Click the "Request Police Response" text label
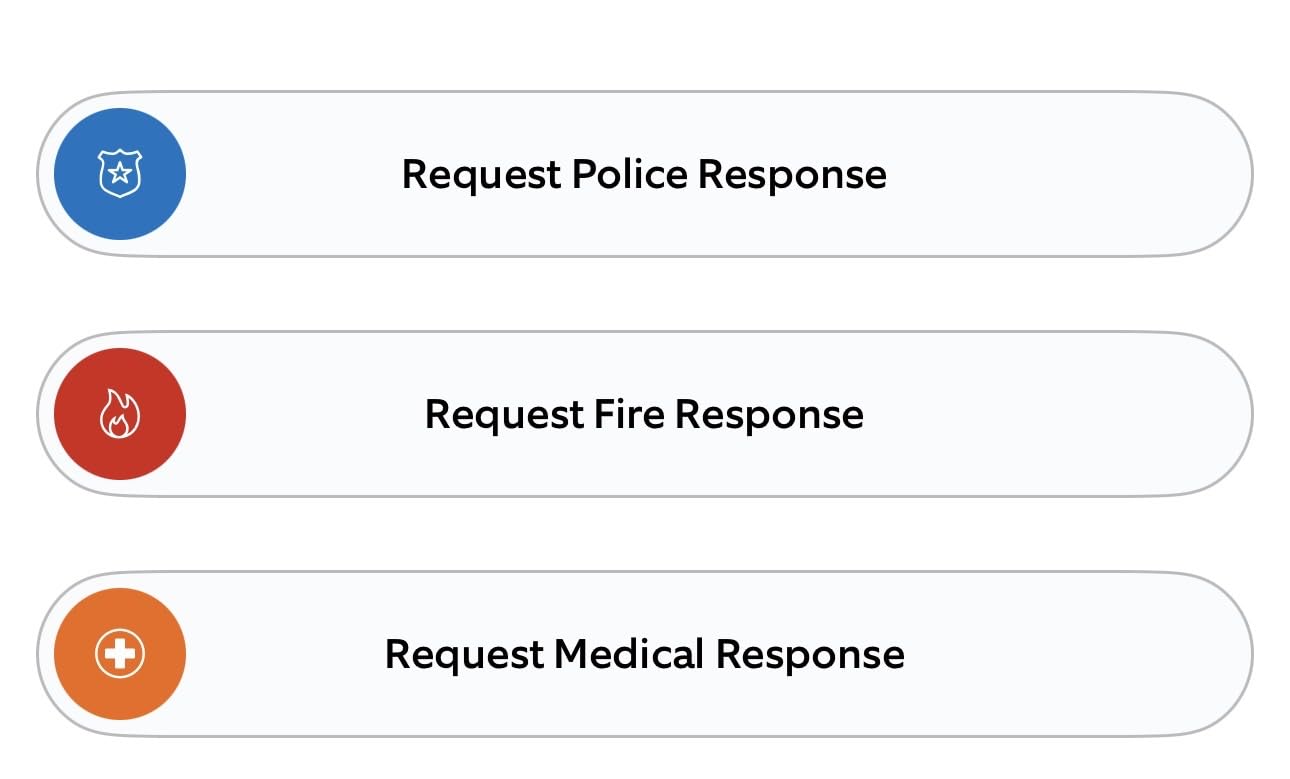Screen dimensions: 1290x779 click(644, 174)
